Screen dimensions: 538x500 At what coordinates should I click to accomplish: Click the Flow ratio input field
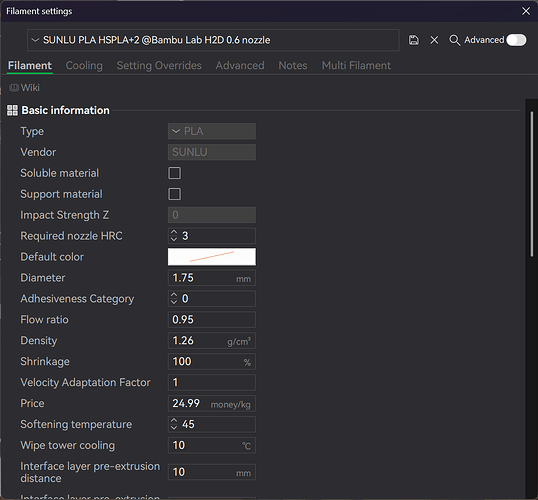pyautogui.click(x=212, y=319)
